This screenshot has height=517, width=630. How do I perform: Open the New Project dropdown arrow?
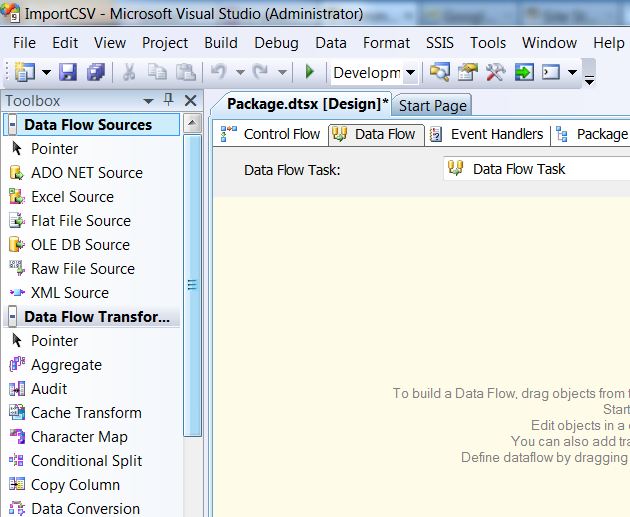pyautogui.click(x=47, y=73)
